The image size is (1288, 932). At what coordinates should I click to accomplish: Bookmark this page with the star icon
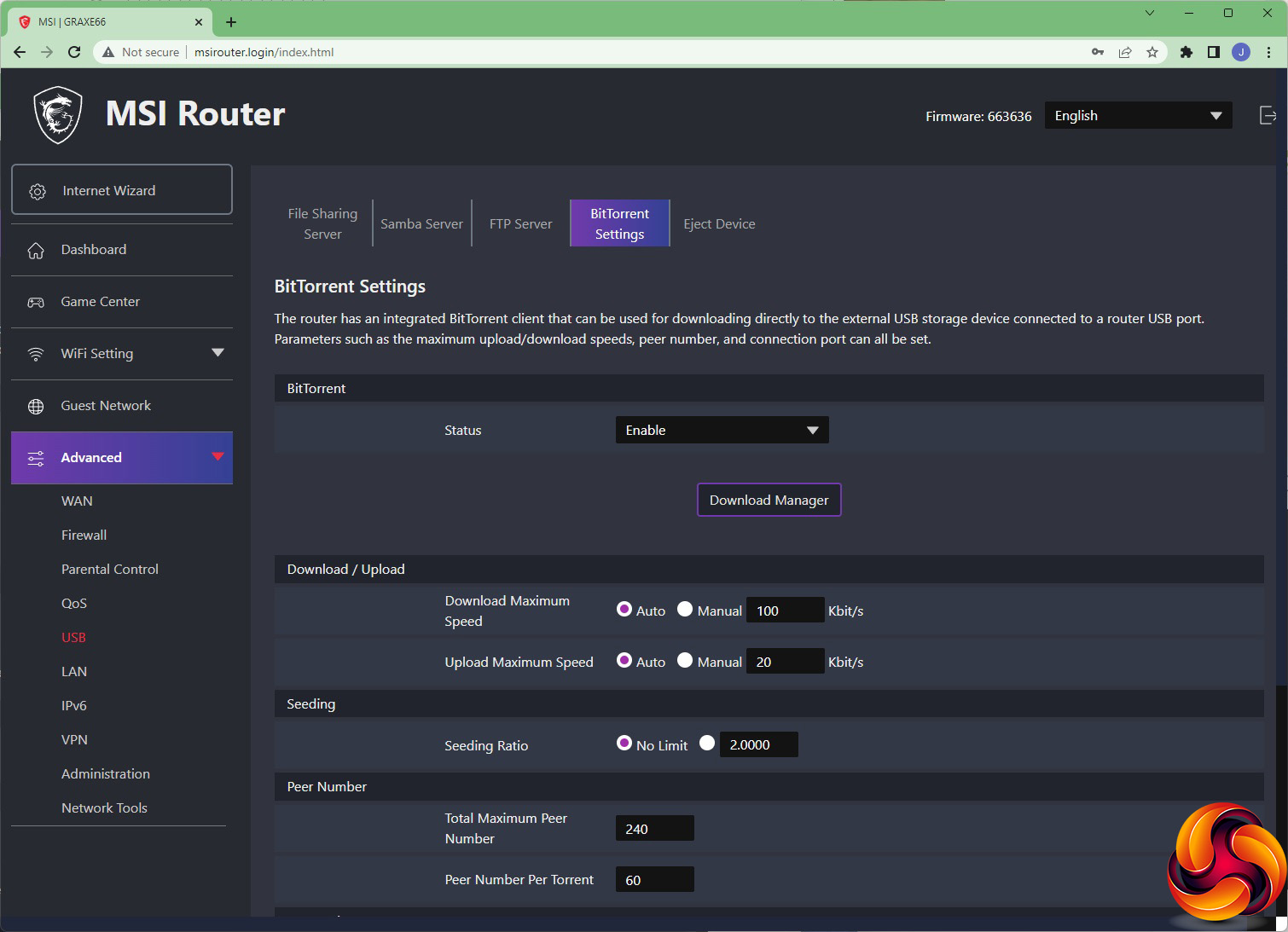pos(1152,52)
